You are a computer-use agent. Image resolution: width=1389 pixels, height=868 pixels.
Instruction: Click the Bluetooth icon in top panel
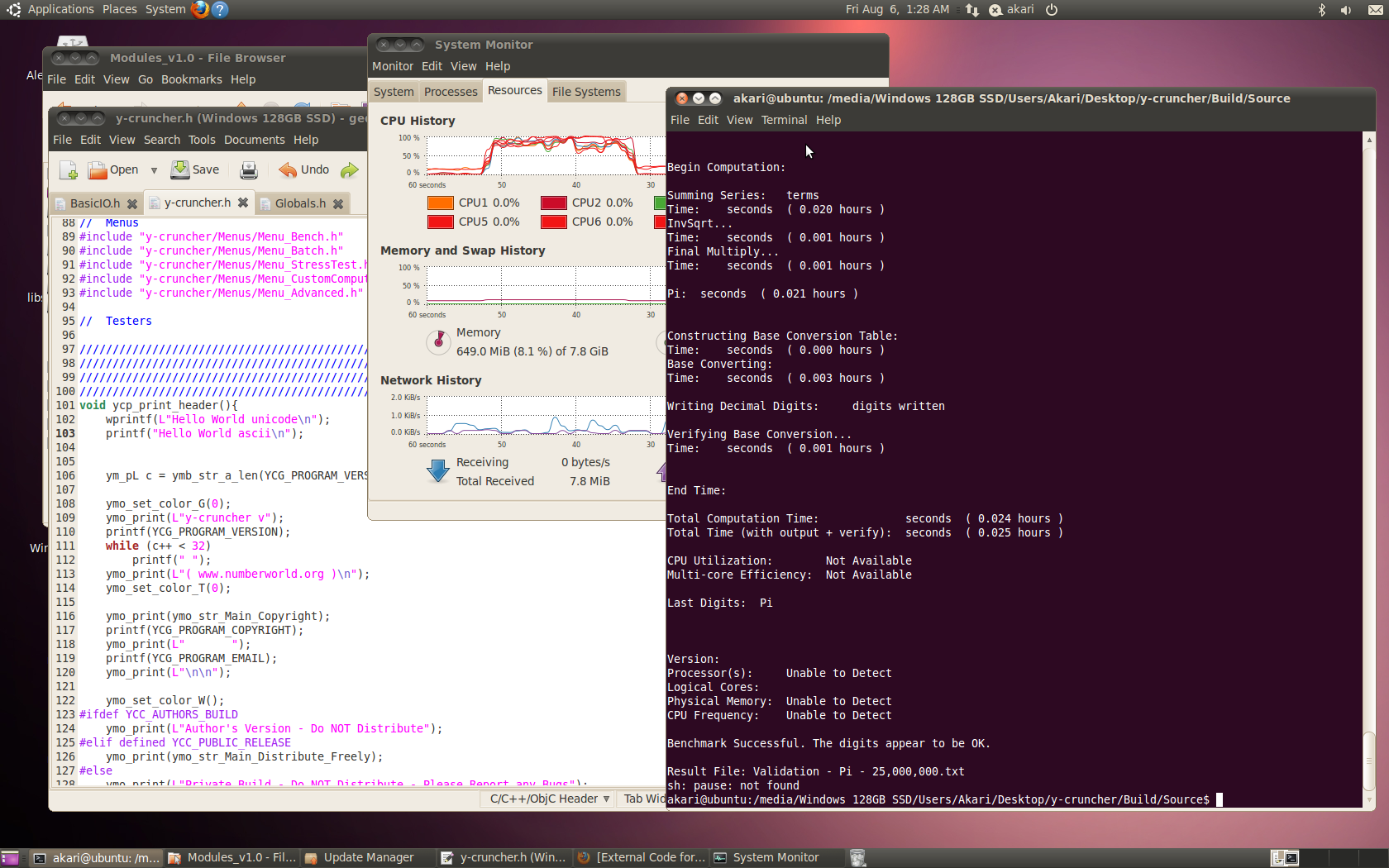(1321, 10)
